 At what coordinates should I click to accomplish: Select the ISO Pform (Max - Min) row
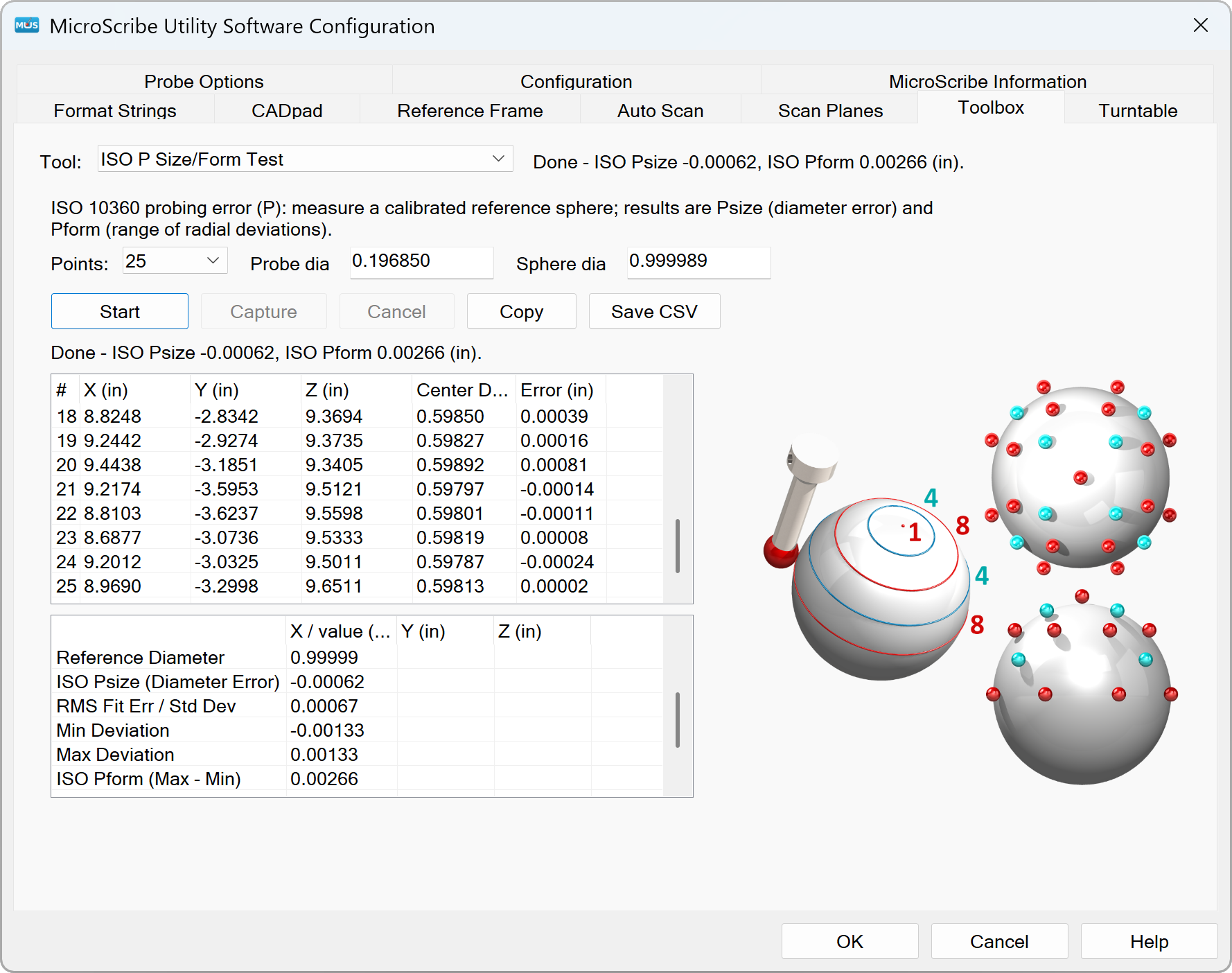click(x=357, y=778)
